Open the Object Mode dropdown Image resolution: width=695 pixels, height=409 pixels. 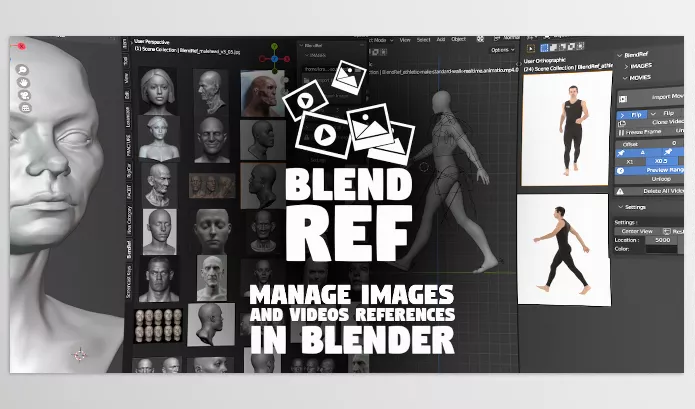coord(380,40)
